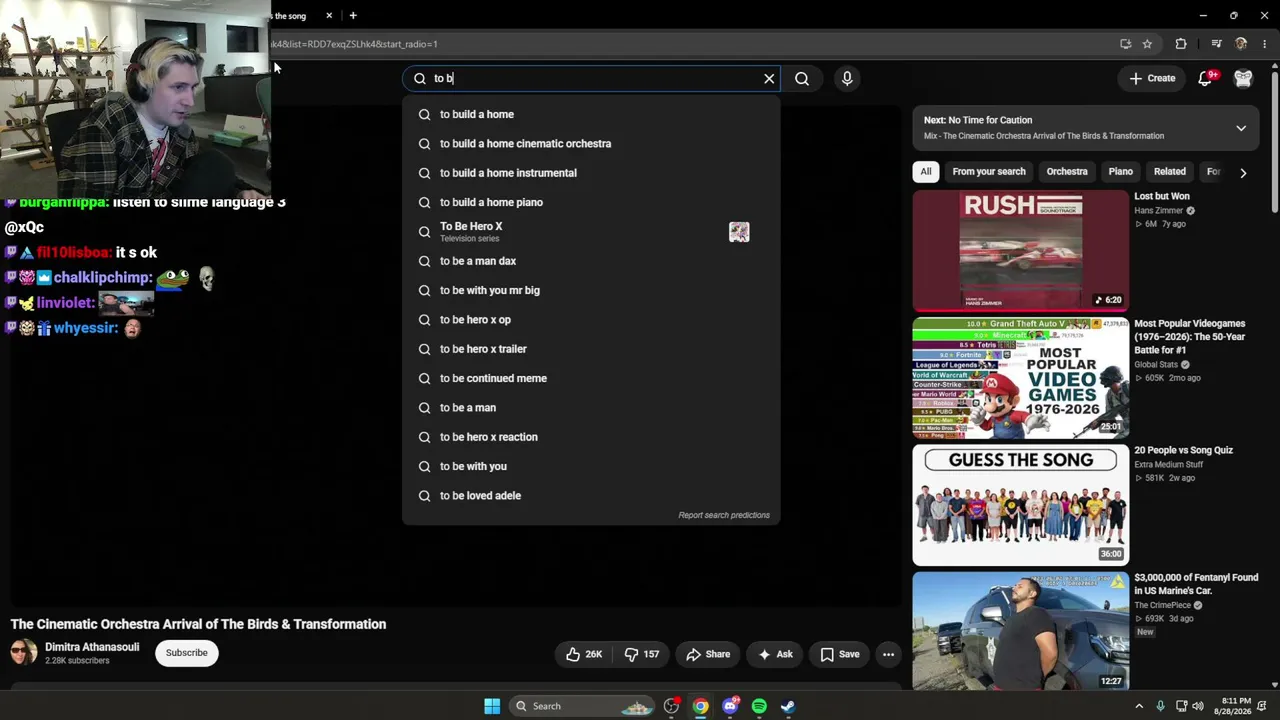Select suggestion "to build a home"
This screenshot has height=720, width=1280.
(x=591, y=114)
